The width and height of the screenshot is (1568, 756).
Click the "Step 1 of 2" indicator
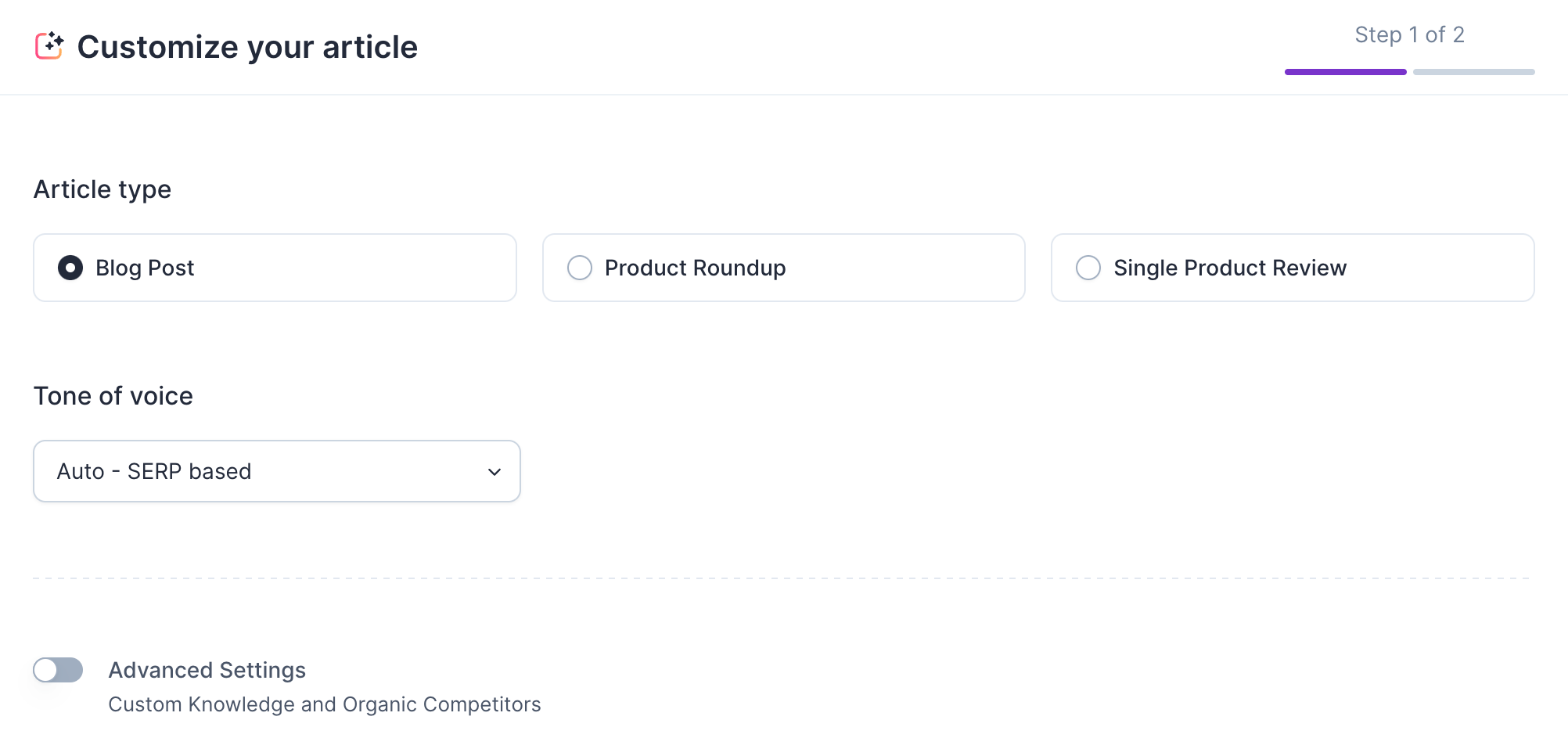[x=1409, y=34]
